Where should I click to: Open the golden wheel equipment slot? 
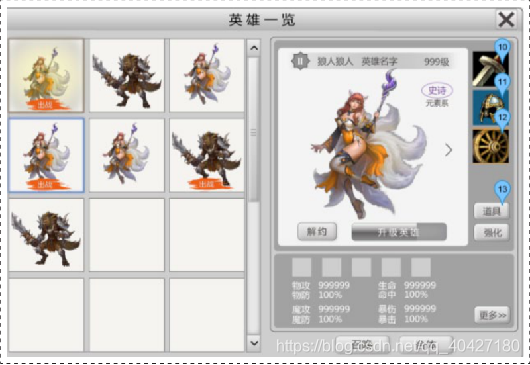(490, 146)
